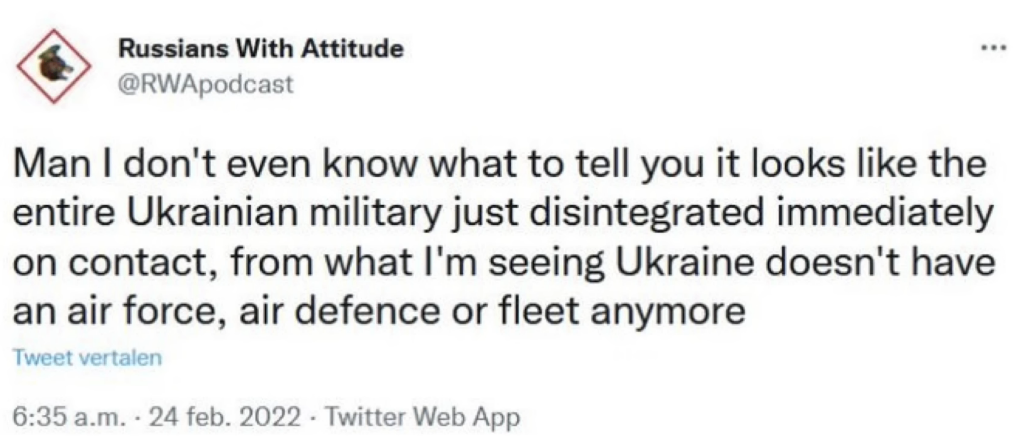Click the Tweet vertalen translate link
Screen dimensions: 1024x439
point(89,357)
